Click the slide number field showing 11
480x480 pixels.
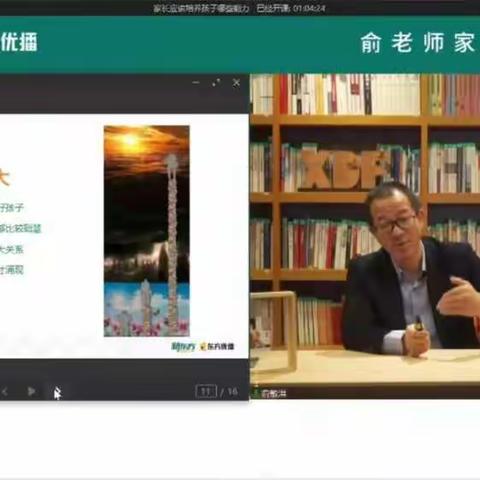pyautogui.click(x=206, y=391)
